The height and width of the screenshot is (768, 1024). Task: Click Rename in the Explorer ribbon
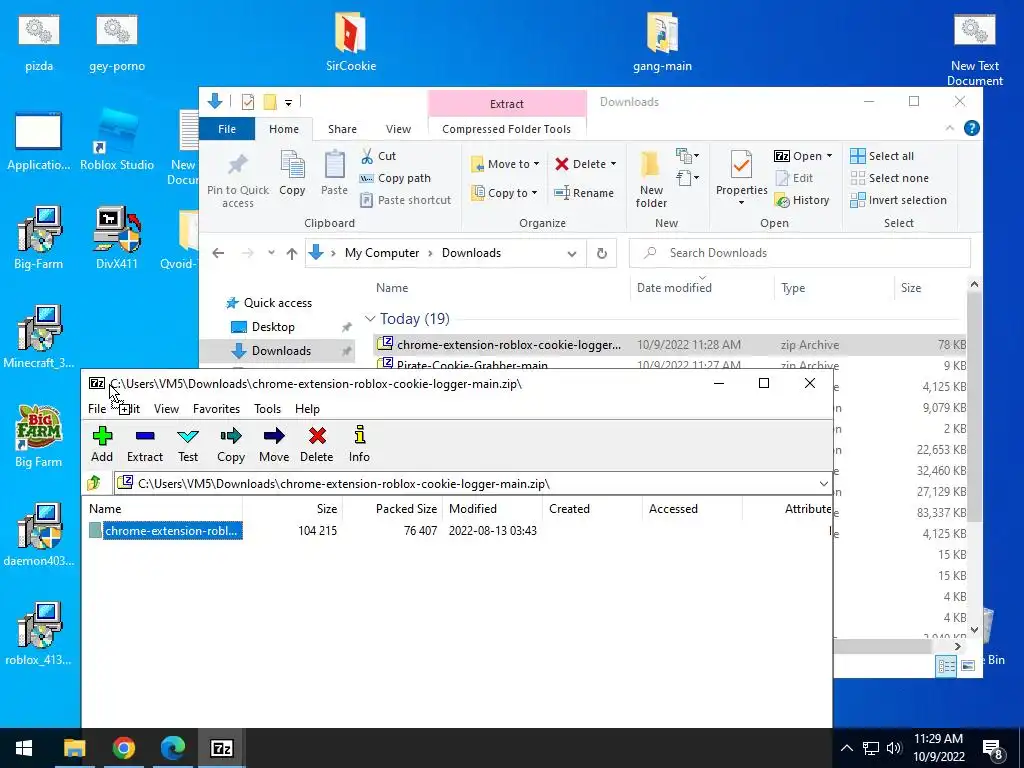coord(584,193)
